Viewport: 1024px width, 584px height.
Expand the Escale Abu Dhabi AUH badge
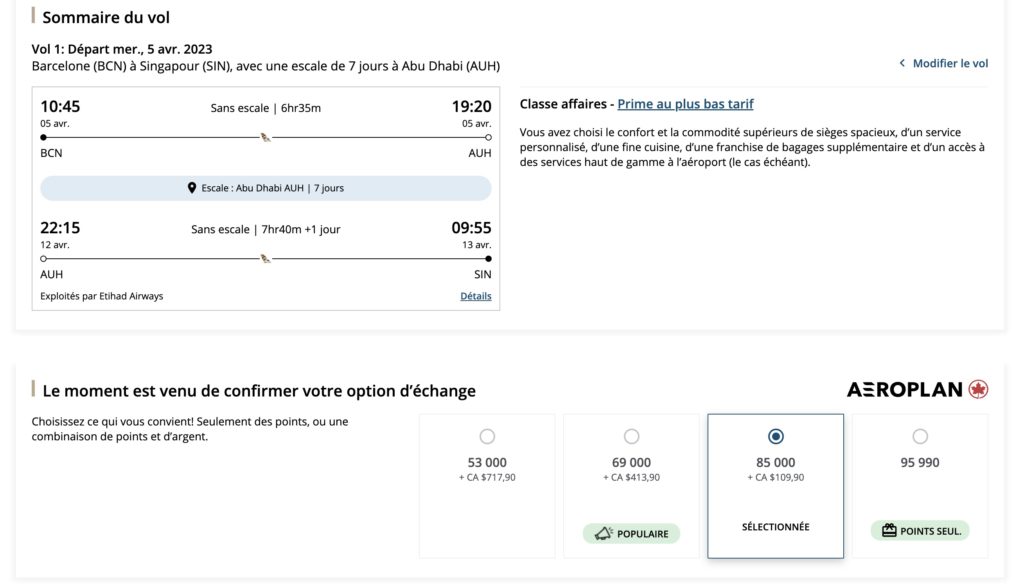[266, 187]
